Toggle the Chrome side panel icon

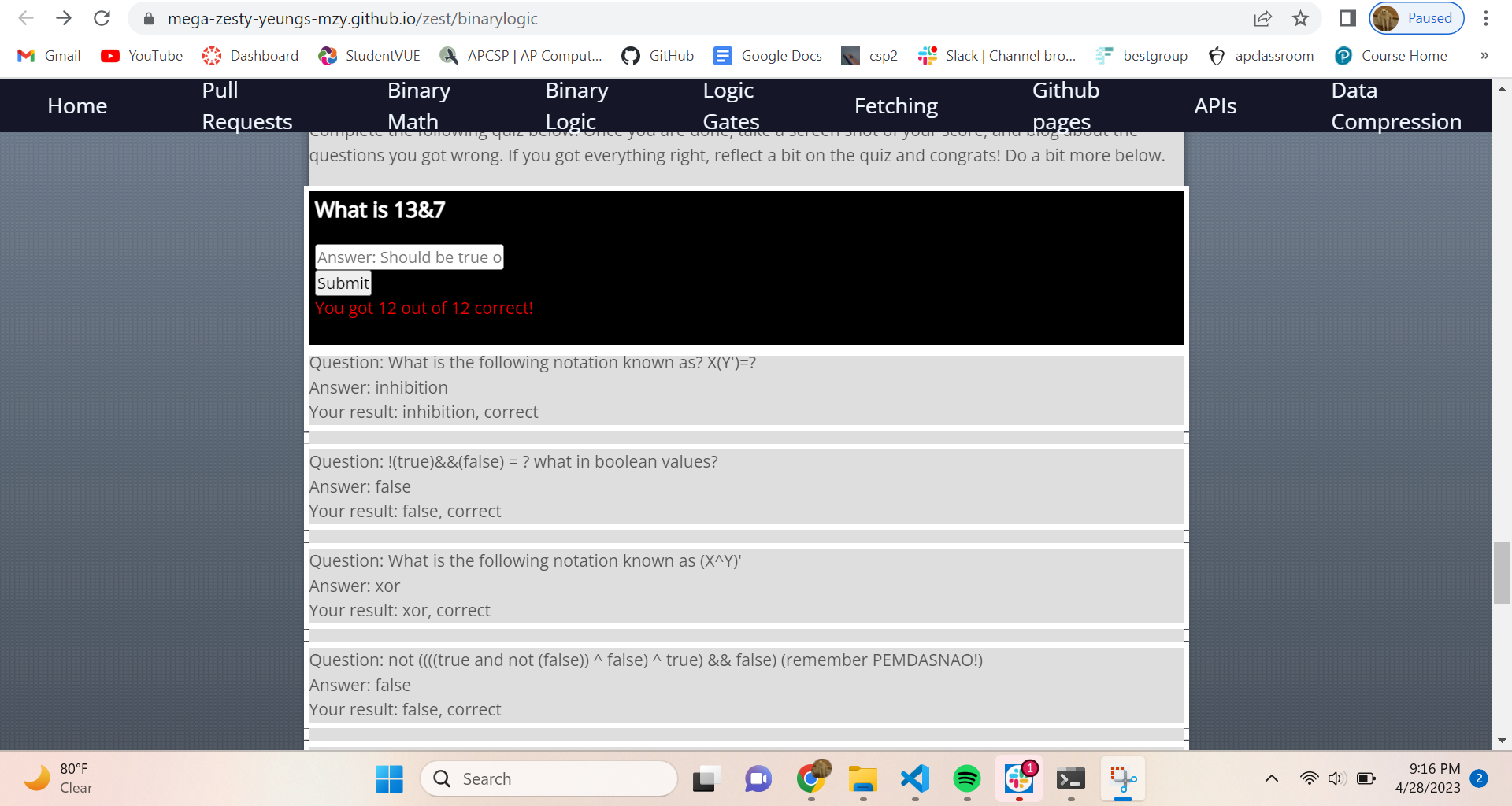tap(1347, 18)
